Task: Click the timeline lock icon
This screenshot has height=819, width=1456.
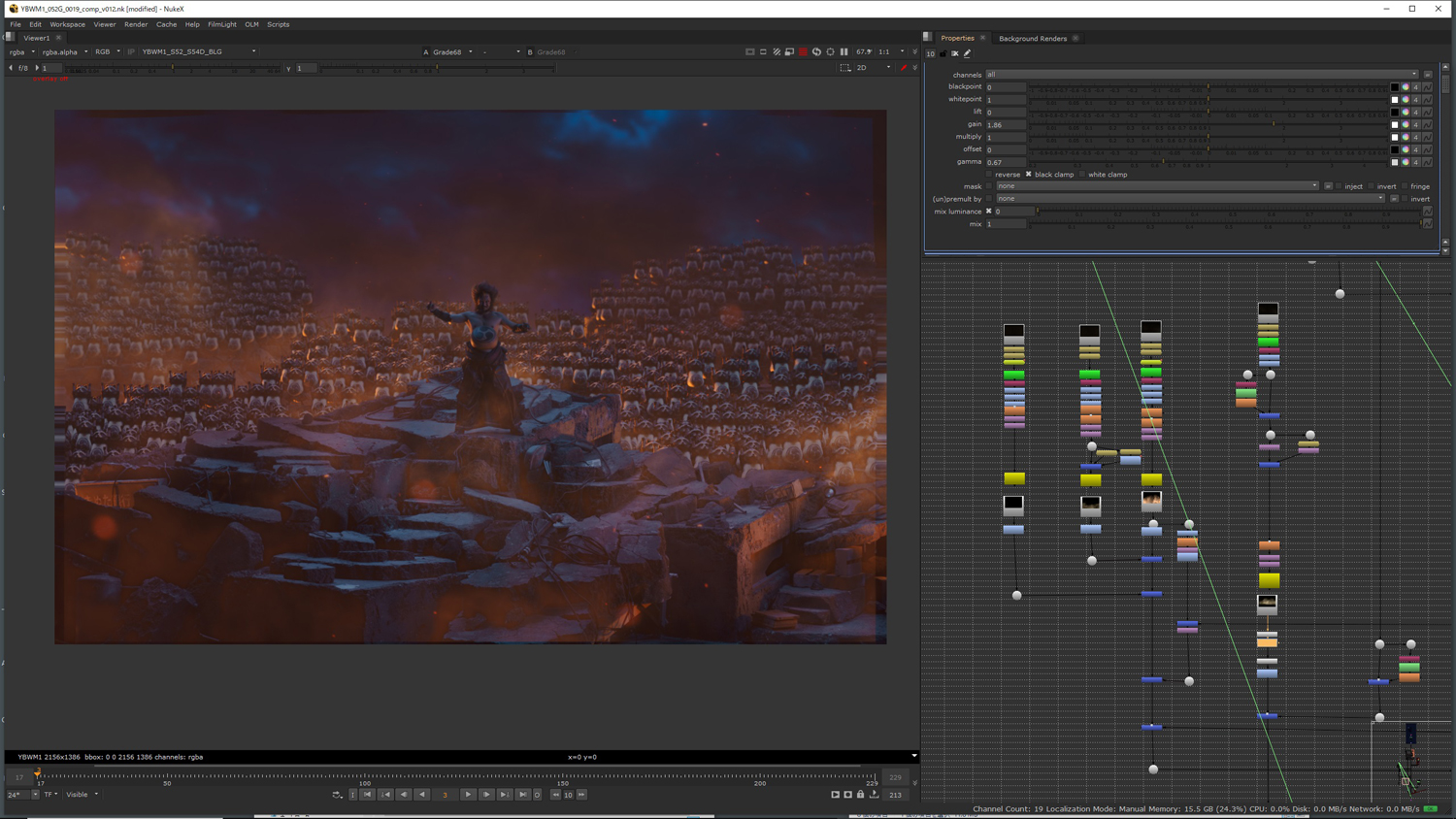Action: coord(860,795)
